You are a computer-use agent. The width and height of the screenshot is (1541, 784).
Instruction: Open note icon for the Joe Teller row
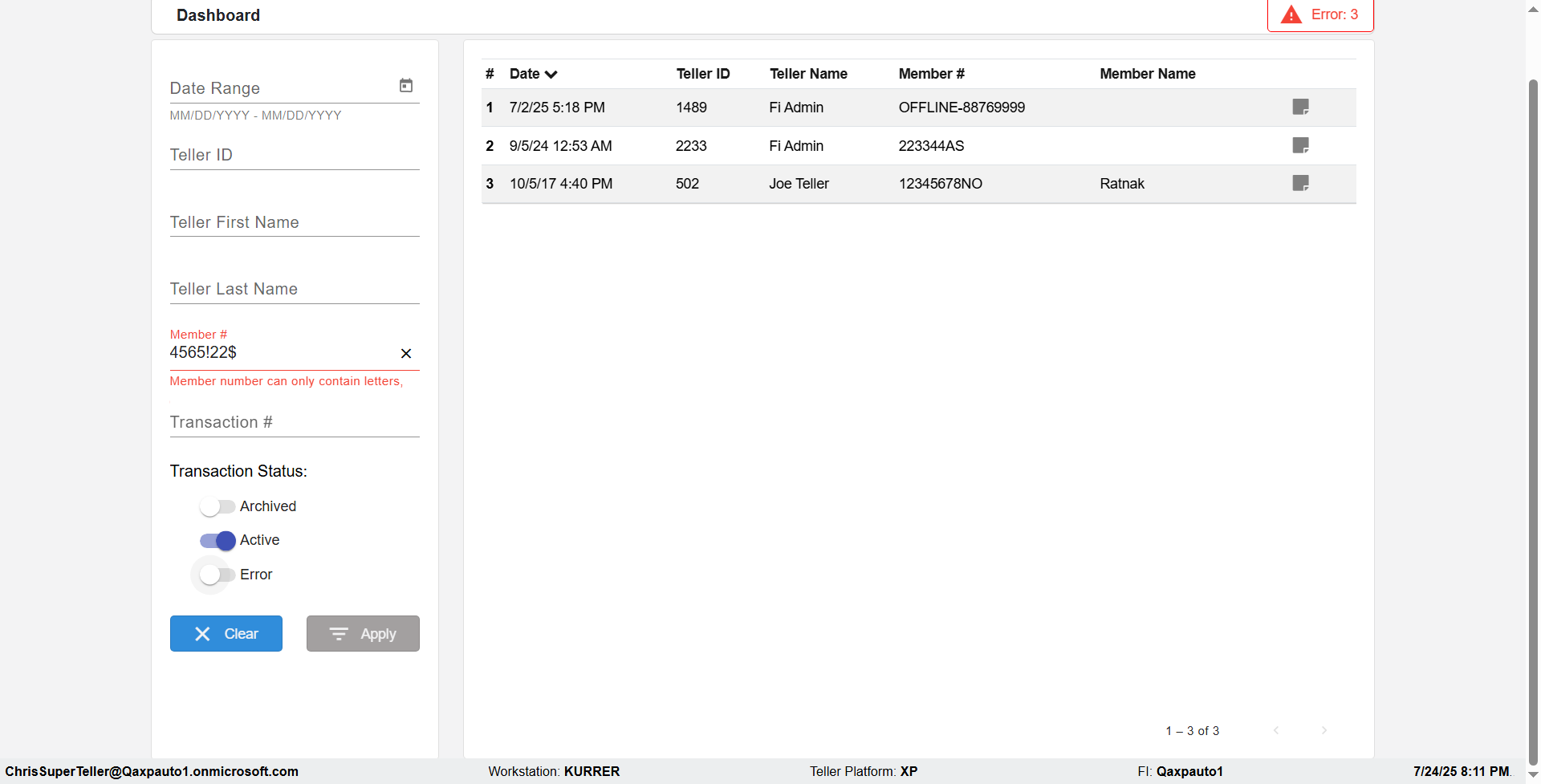click(x=1301, y=183)
